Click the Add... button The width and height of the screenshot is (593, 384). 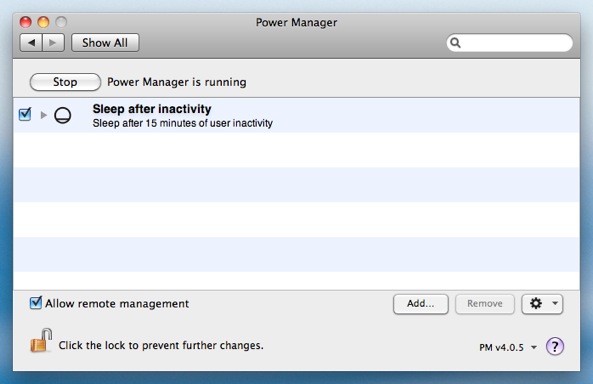point(421,304)
